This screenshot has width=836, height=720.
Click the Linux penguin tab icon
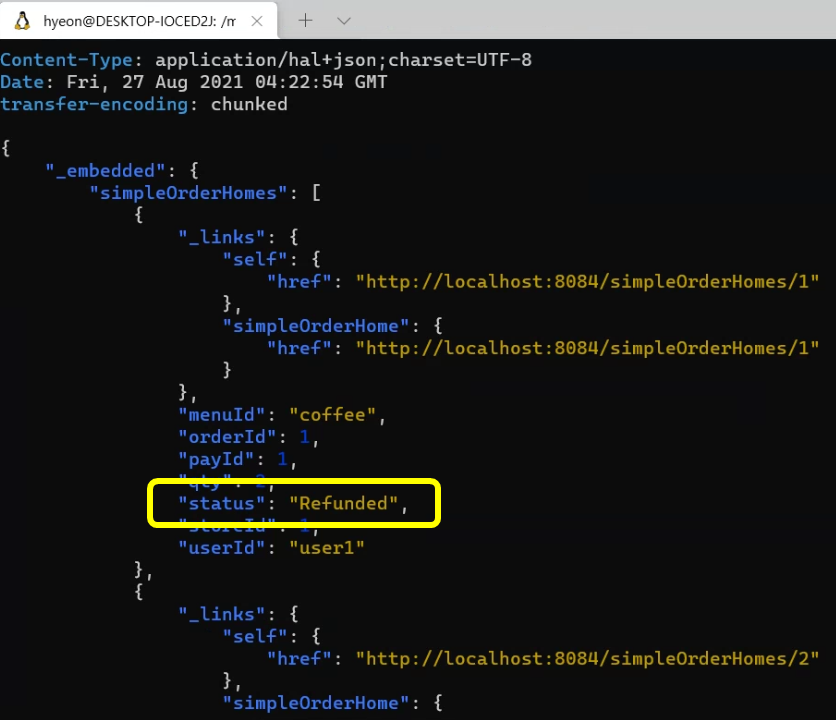(x=22, y=21)
